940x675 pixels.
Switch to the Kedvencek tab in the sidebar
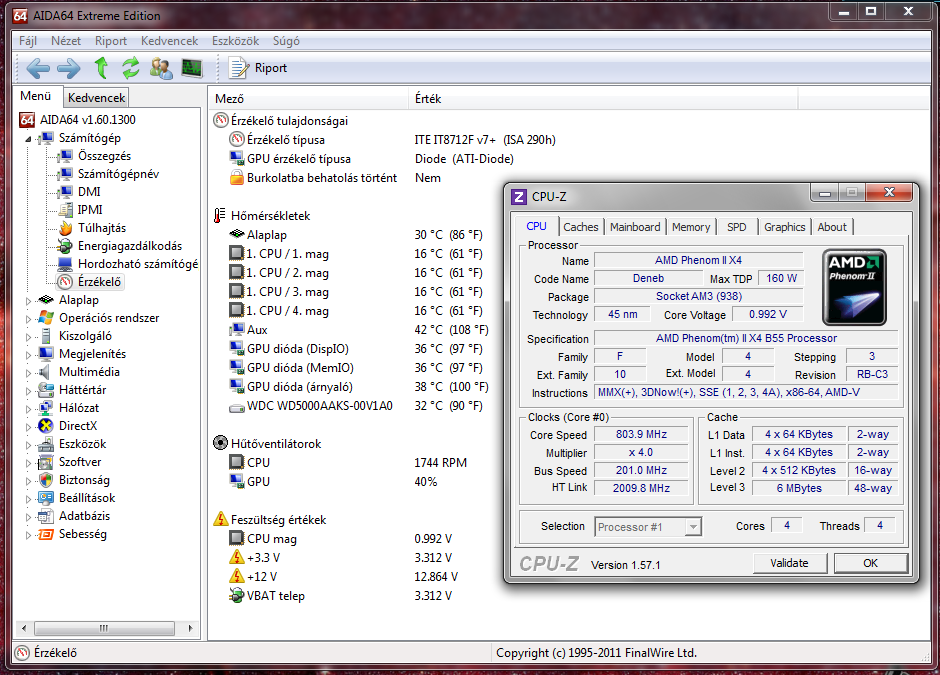97,98
